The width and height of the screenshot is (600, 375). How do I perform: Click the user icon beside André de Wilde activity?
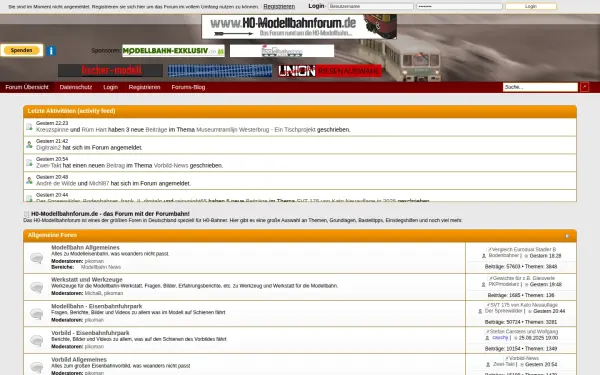pyautogui.click(x=29, y=181)
